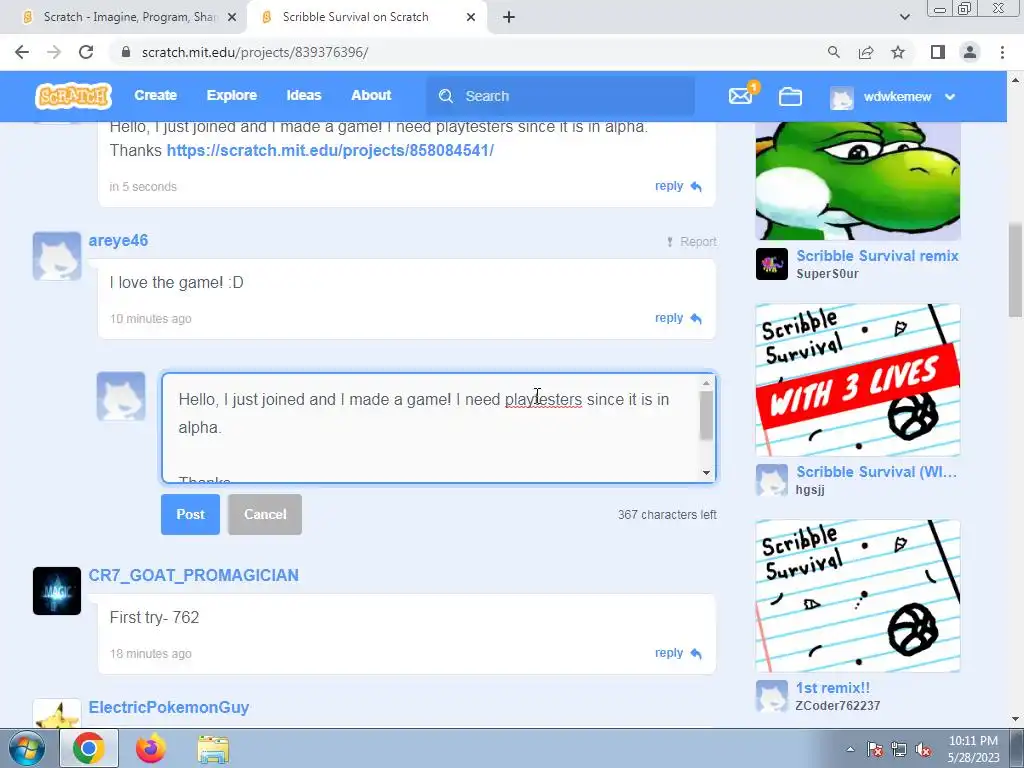1024x768 pixels.
Task: Open the Yoshi remix thumbnail
Action: 858,181
